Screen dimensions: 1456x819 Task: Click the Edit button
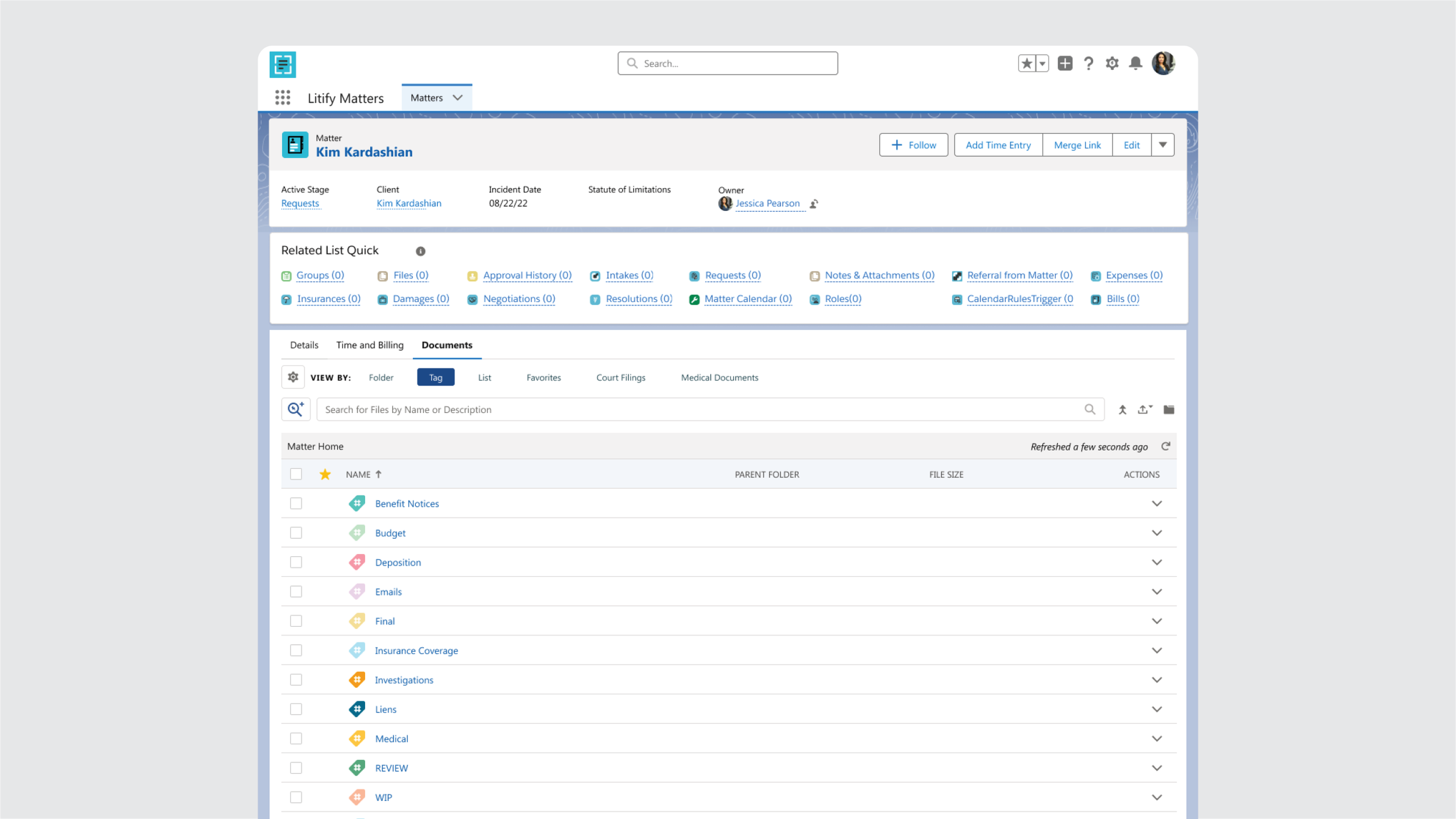click(1132, 145)
